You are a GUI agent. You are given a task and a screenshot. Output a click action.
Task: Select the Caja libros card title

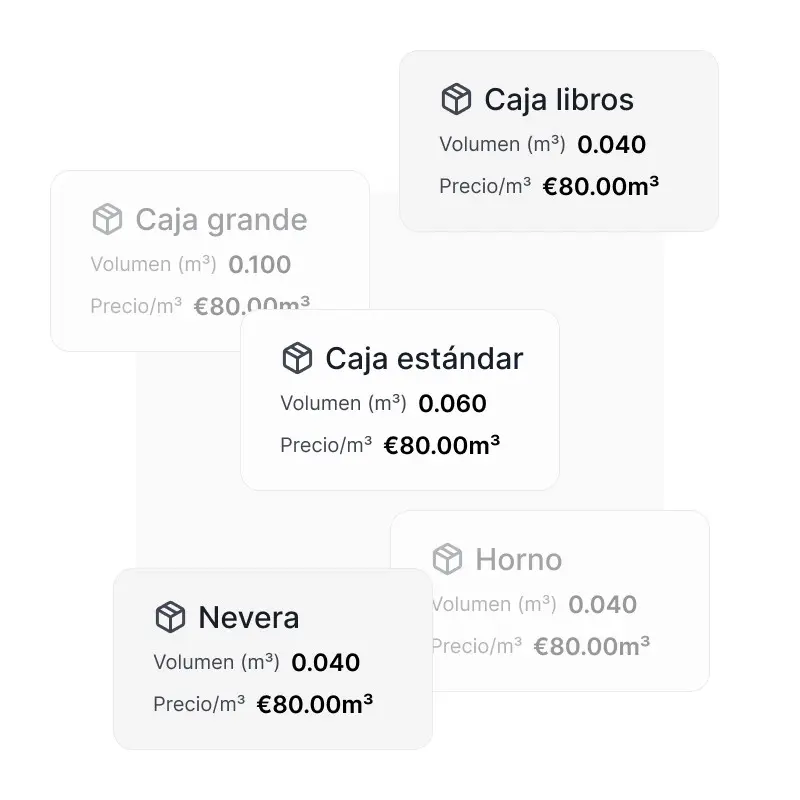558,99
